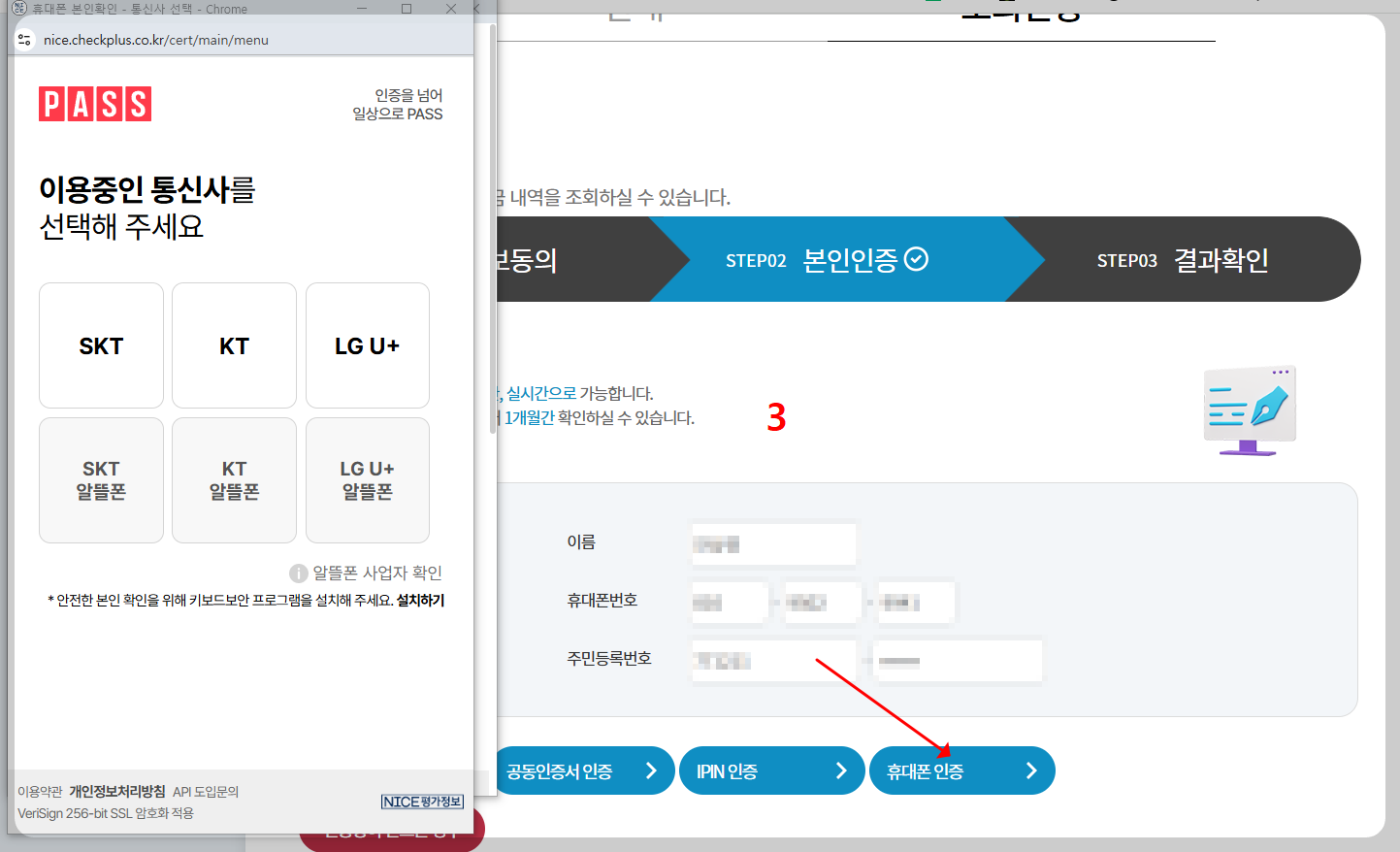Click the chevron on 휴대폰 인증 button
The width and height of the screenshot is (1400, 852).
pos(1031,770)
